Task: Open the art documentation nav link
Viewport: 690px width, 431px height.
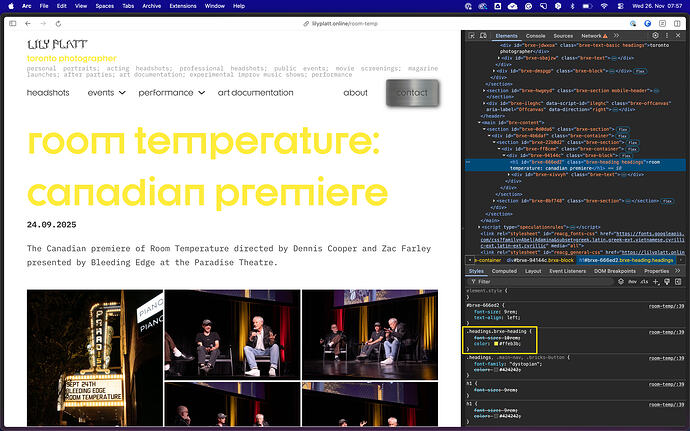Action: click(255, 92)
